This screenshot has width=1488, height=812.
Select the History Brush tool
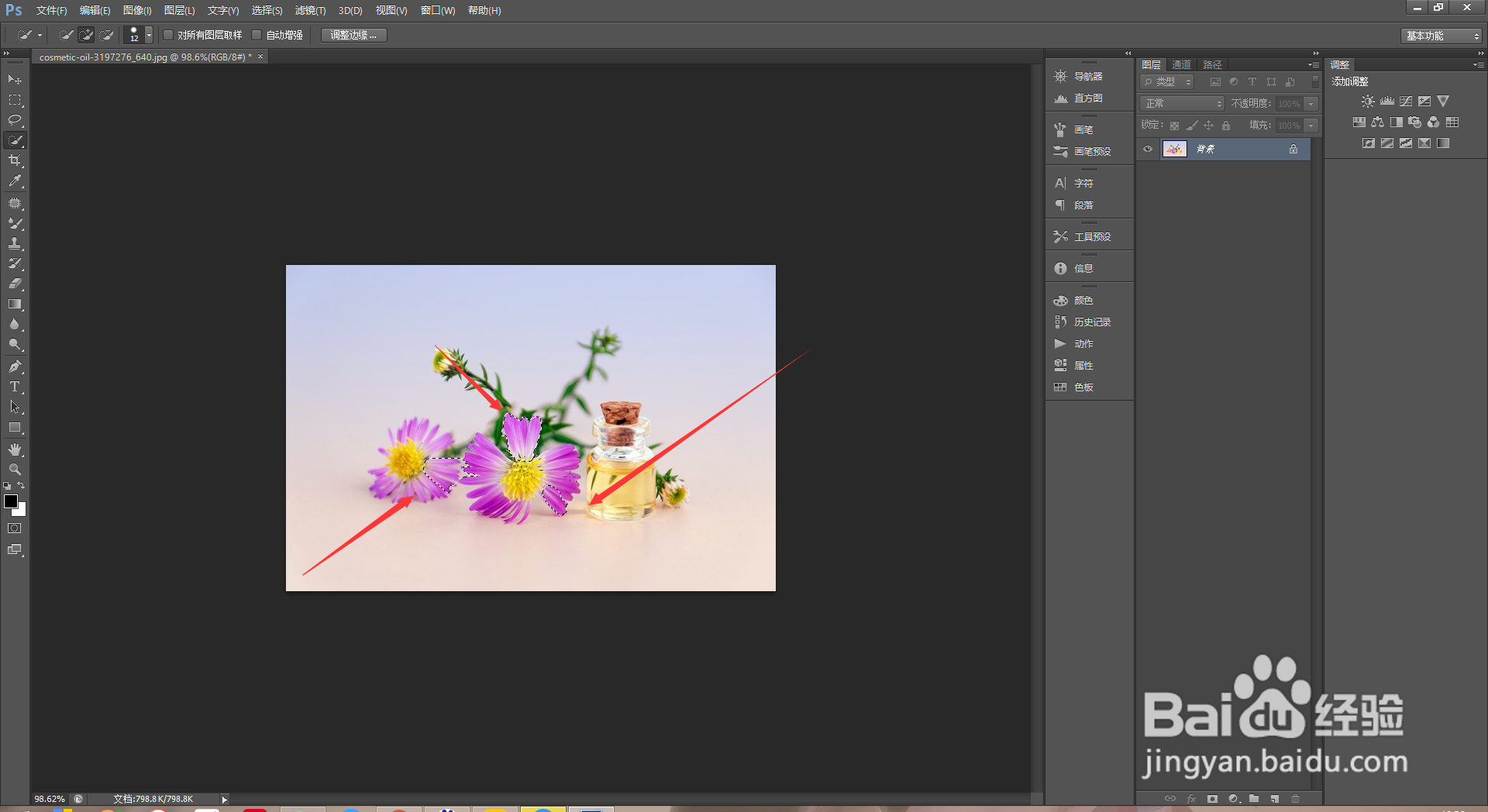[15, 263]
